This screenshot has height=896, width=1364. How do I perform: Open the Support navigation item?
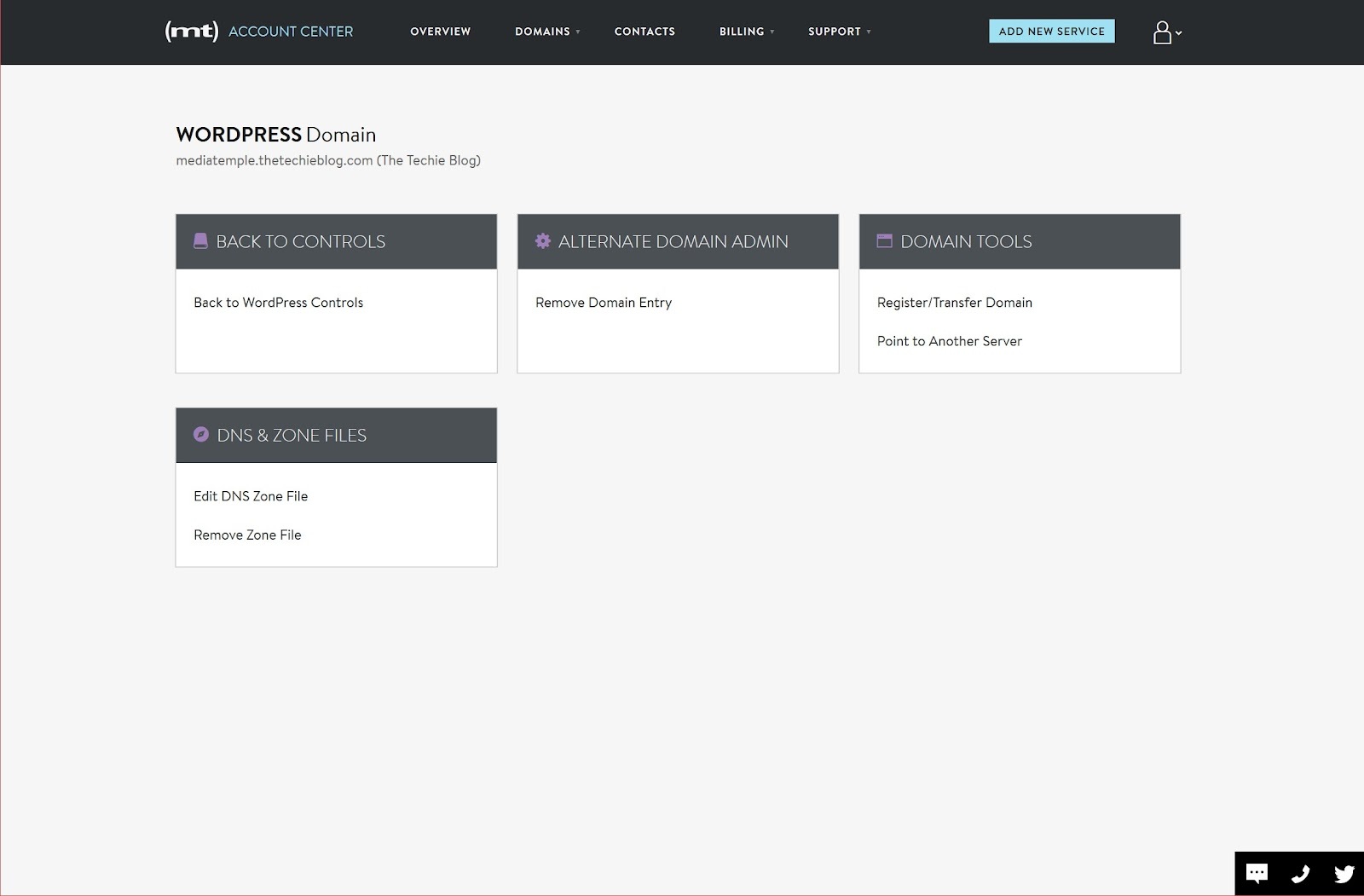pyautogui.click(x=835, y=32)
